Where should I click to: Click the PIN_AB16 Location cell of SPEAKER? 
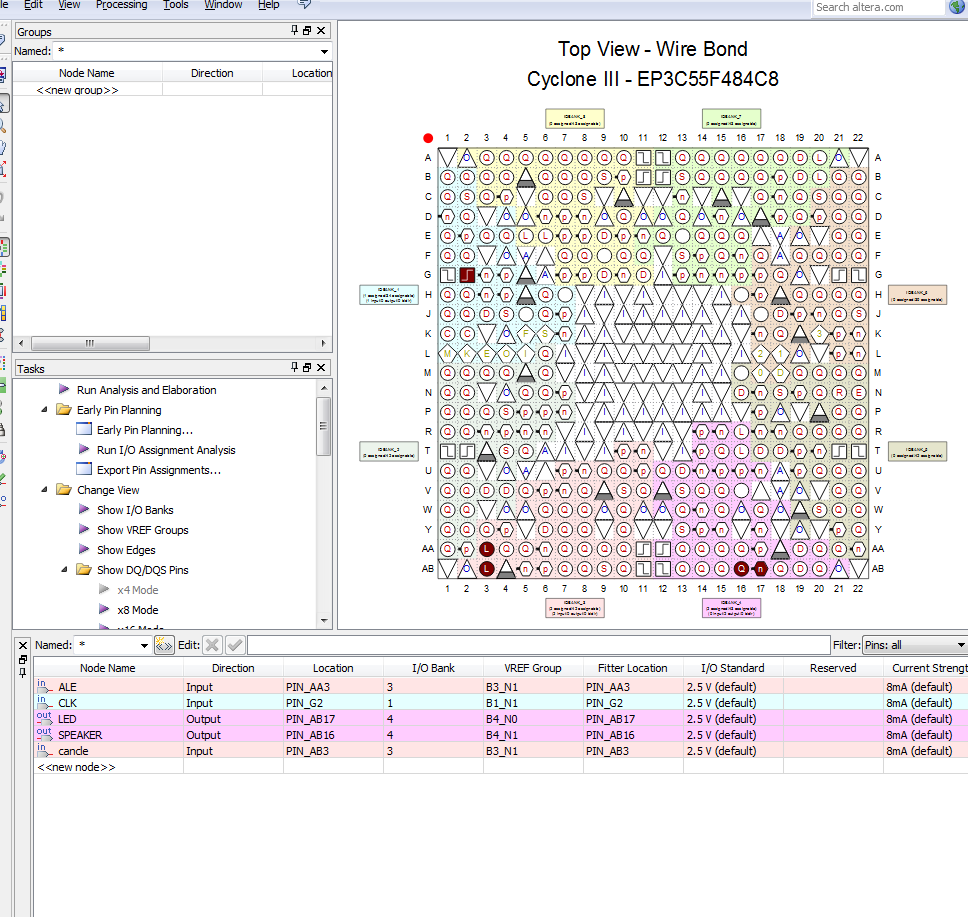click(x=333, y=735)
